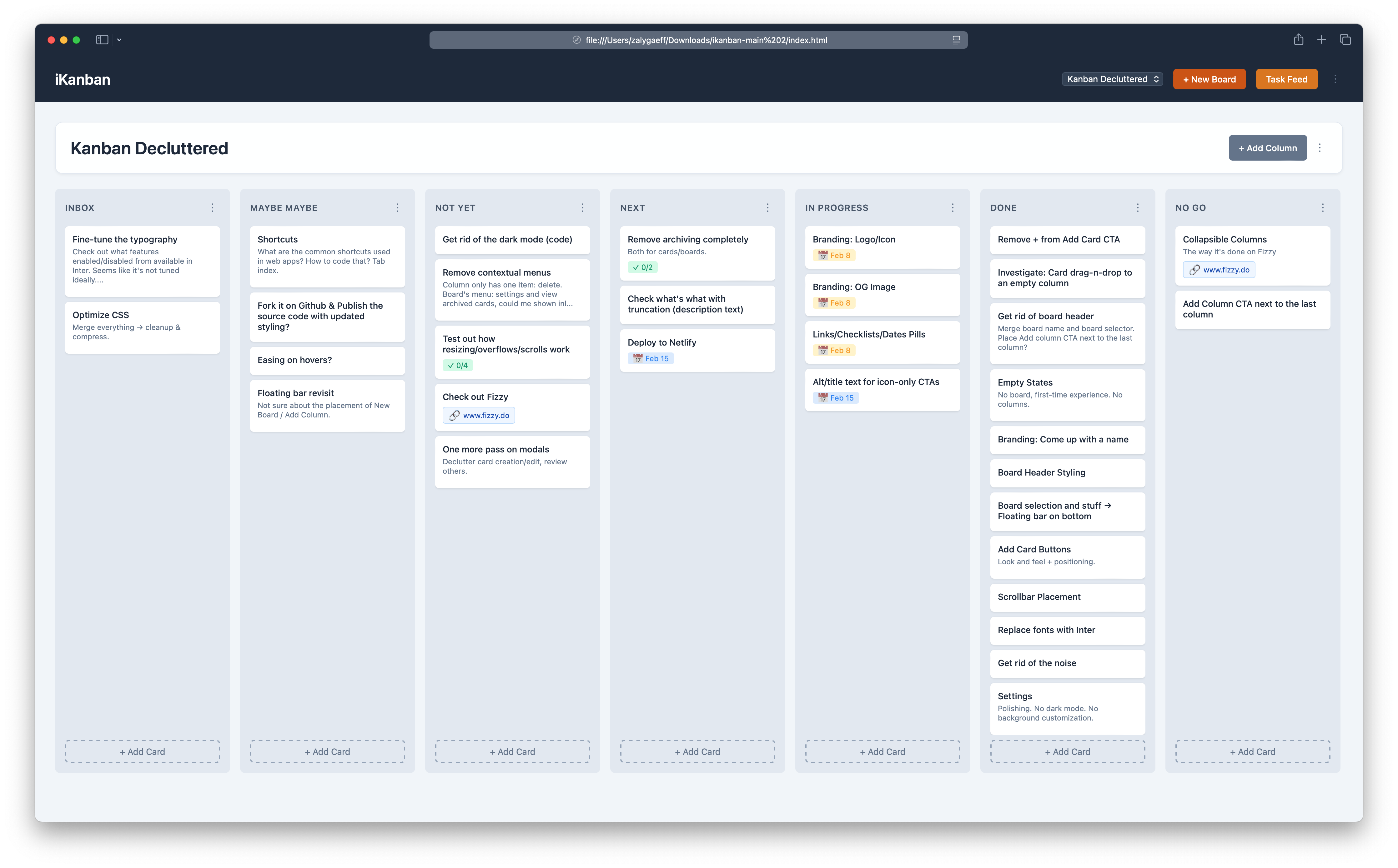Open board options menu beside Add Column
Screen dimensions: 1398x868
coord(1319,148)
